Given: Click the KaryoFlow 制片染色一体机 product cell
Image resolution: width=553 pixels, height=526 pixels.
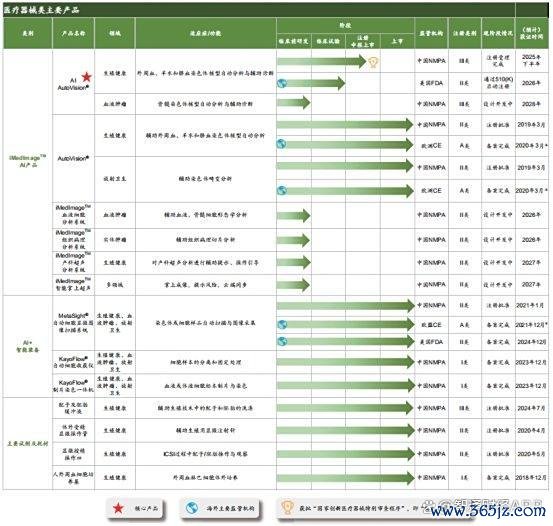Looking at the screenshot, I should pyautogui.click(x=73, y=386).
